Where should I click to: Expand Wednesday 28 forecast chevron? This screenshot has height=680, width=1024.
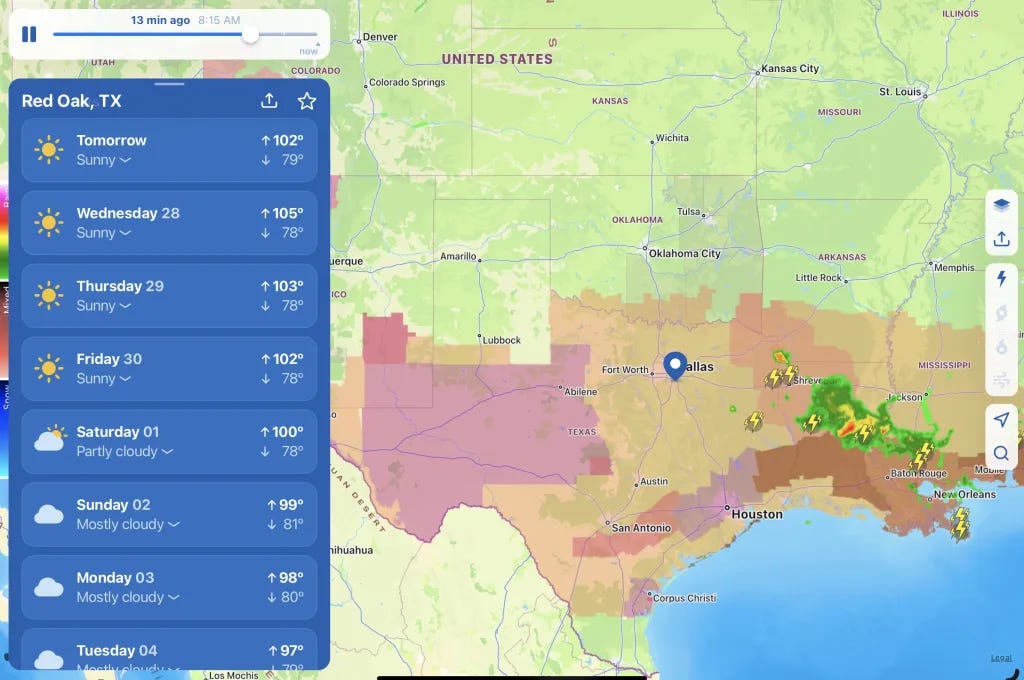click(125, 233)
